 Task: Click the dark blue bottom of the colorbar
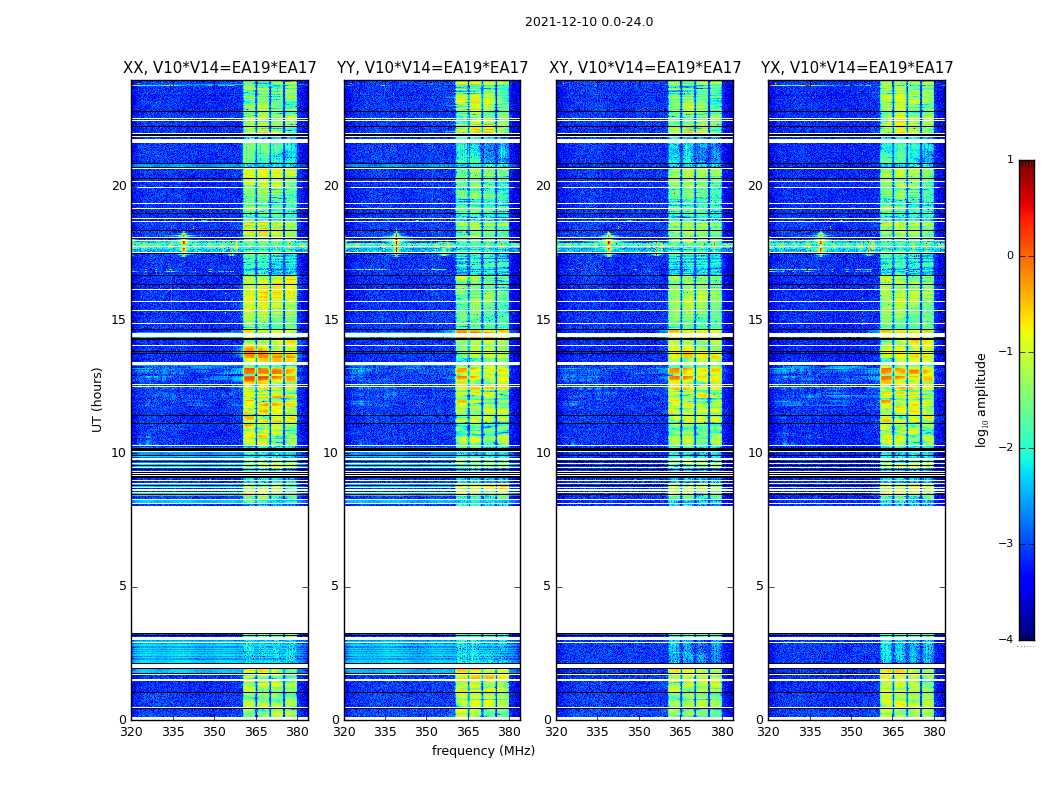tap(1027, 634)
